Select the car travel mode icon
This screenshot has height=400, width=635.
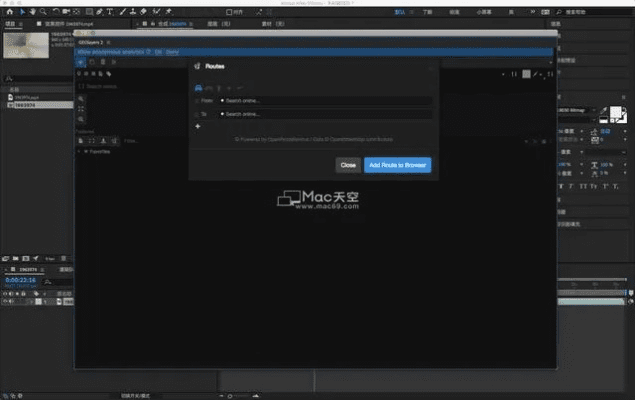197,88
